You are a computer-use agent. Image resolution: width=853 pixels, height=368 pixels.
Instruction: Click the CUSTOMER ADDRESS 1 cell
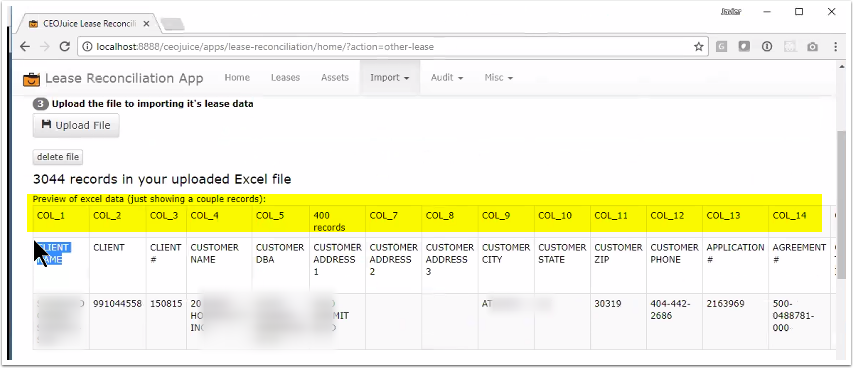[337, 265]
